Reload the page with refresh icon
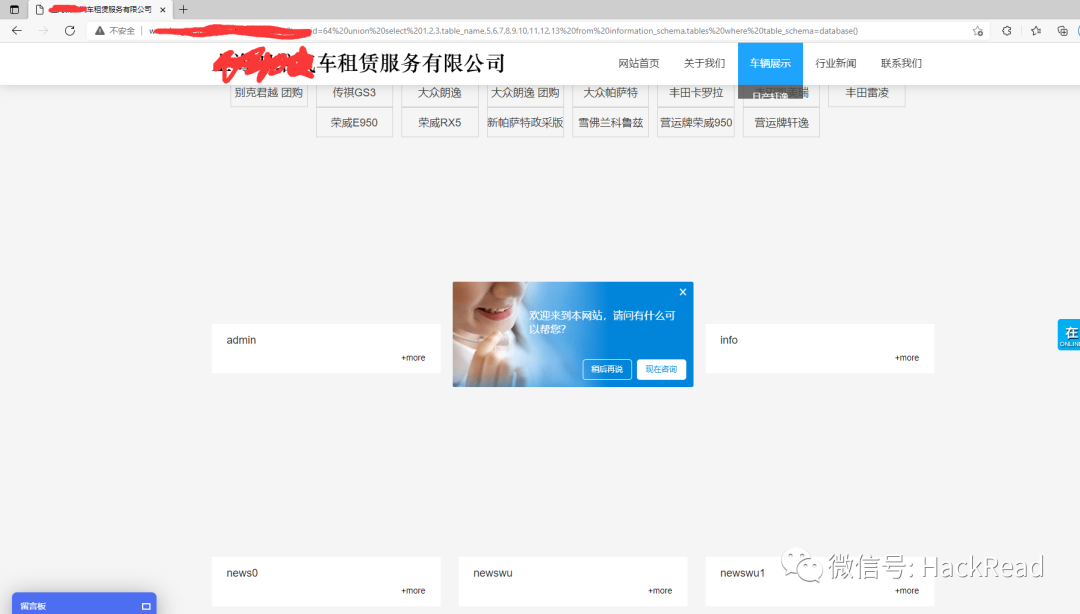1080x614 pixels. (70, 30)
